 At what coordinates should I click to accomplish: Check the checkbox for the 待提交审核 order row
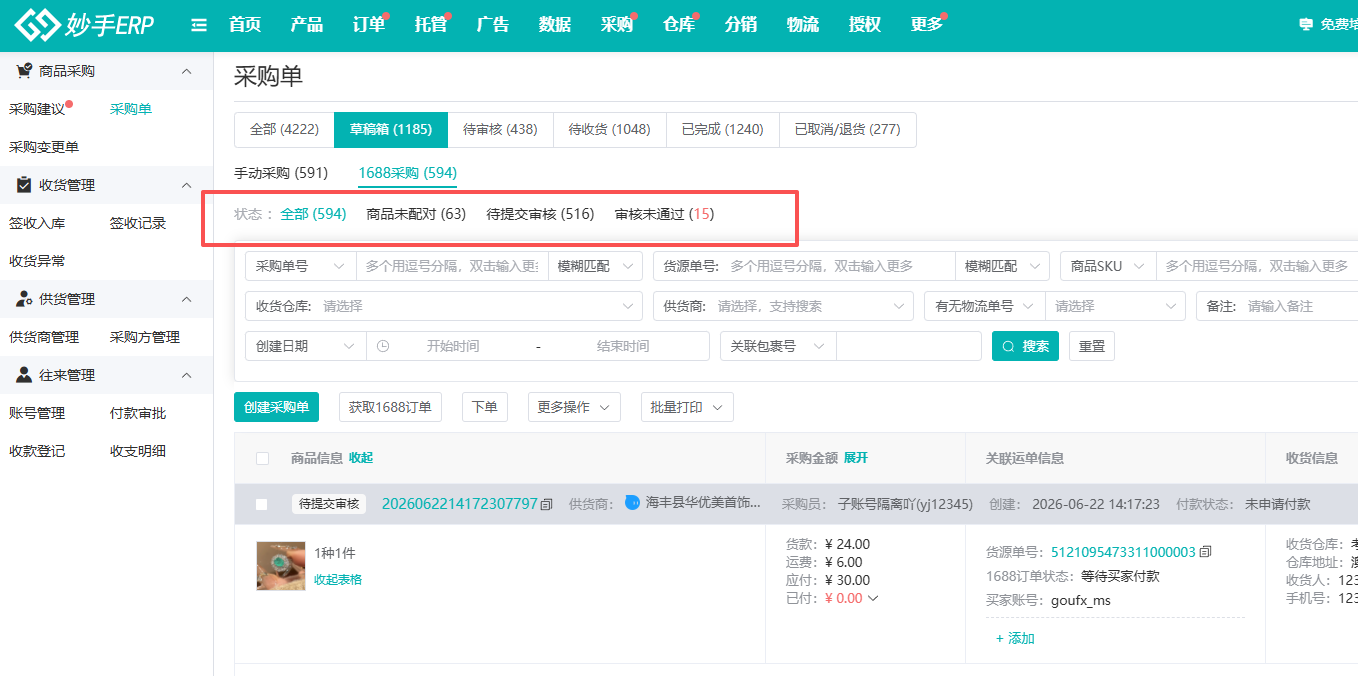point(262,504)
